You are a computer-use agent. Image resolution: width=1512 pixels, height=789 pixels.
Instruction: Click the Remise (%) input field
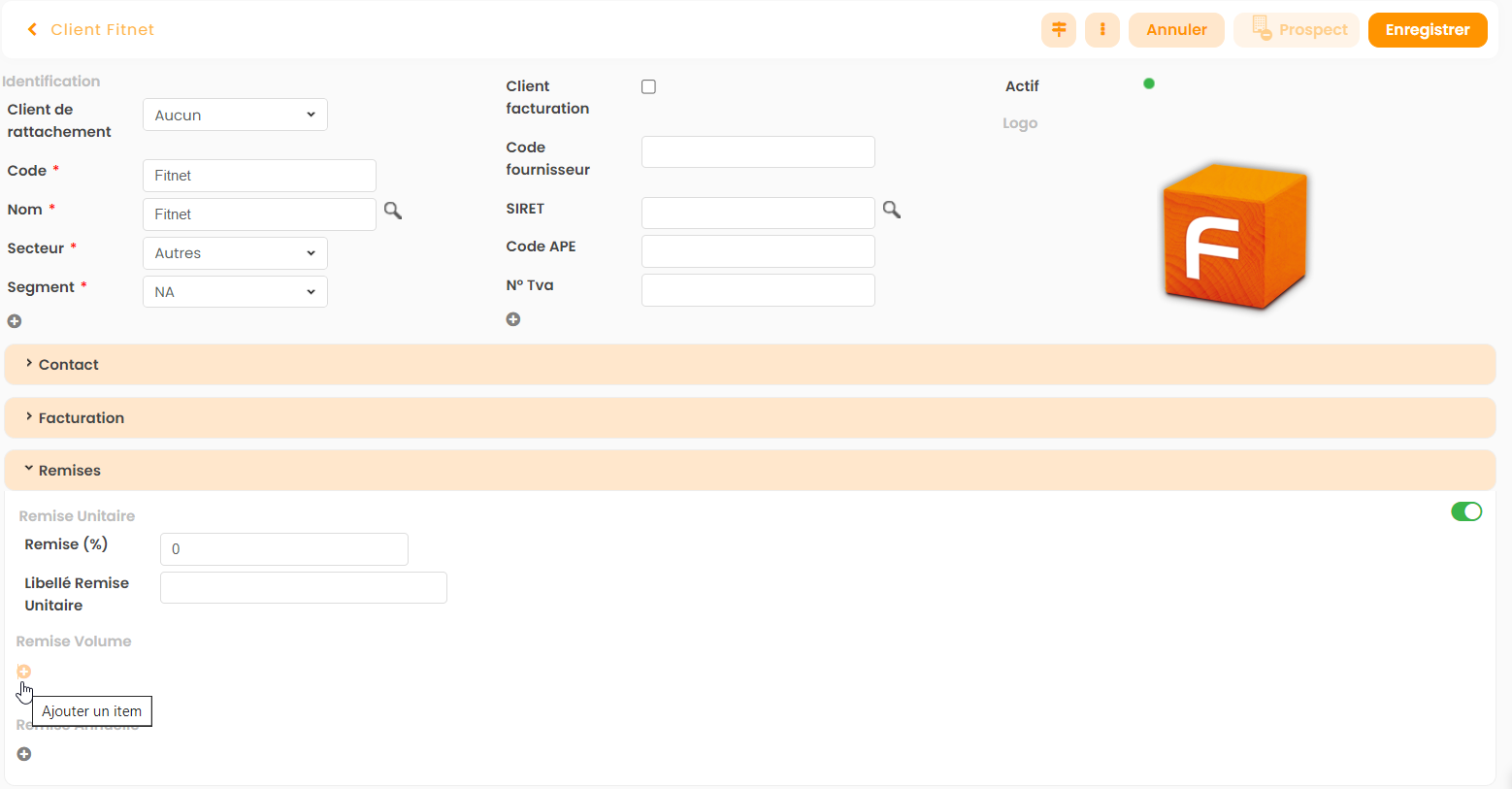(x=283, y=549)
